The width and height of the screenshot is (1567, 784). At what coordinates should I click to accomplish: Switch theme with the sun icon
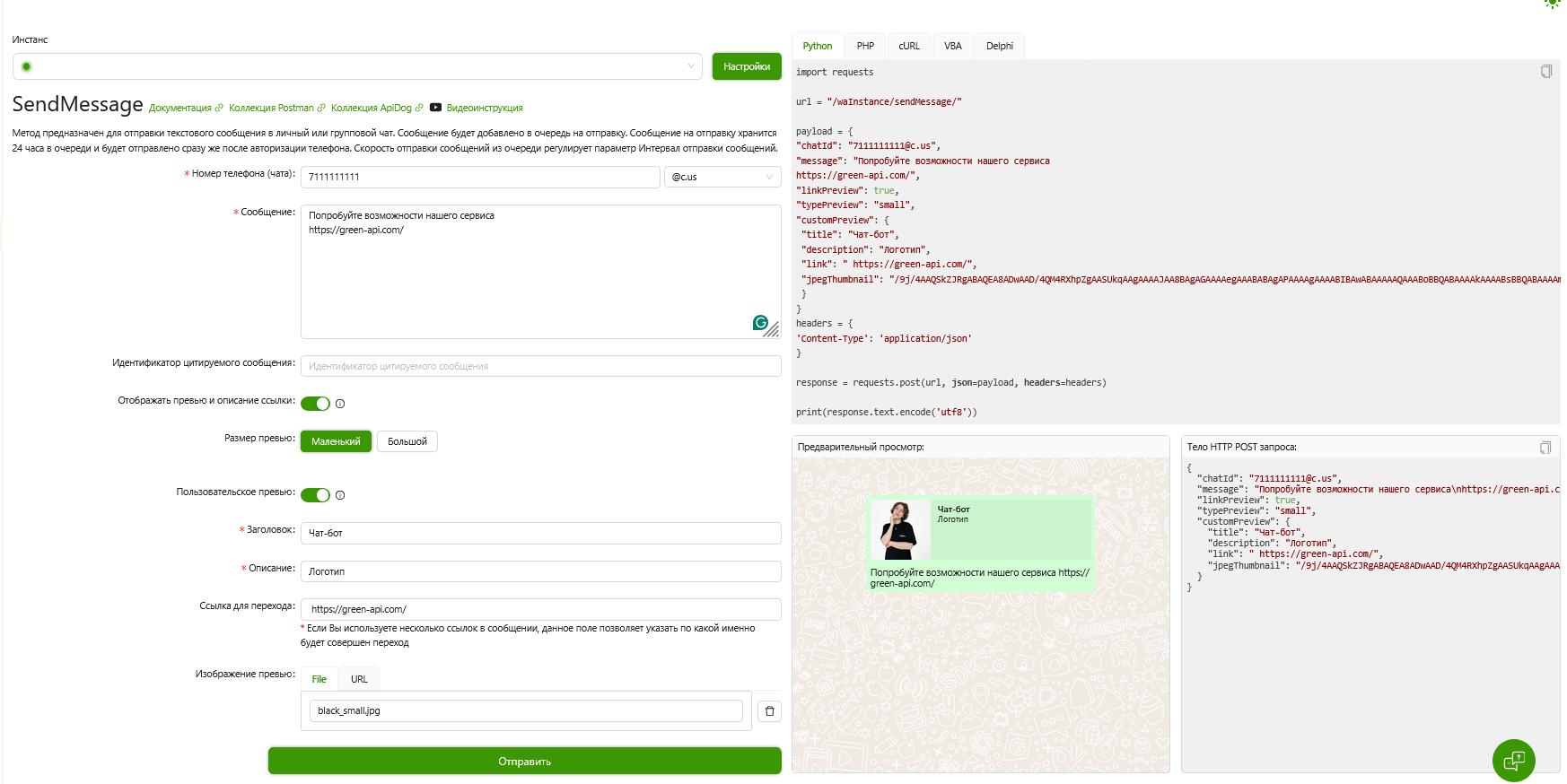[1552, 4]
